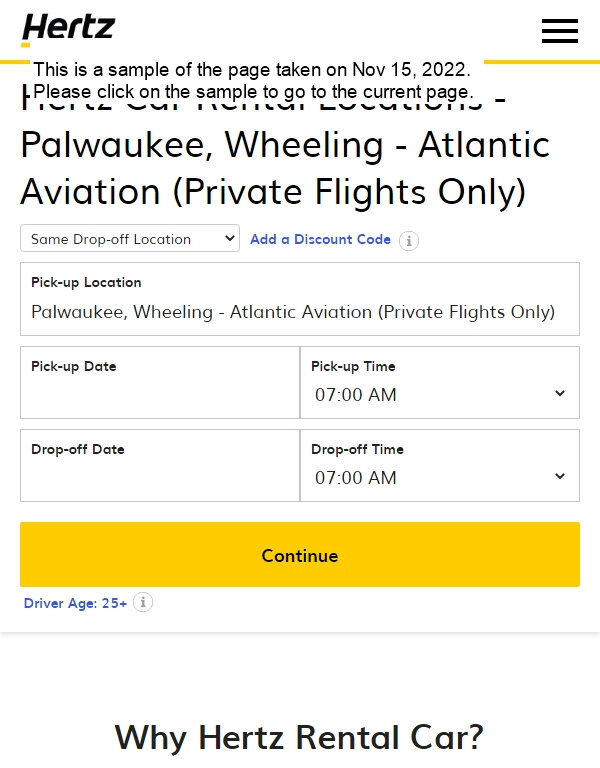The height and width of the screenshot is (768, 600).
Task: Focus the Pick-up Location field
Action: (300, 299)
